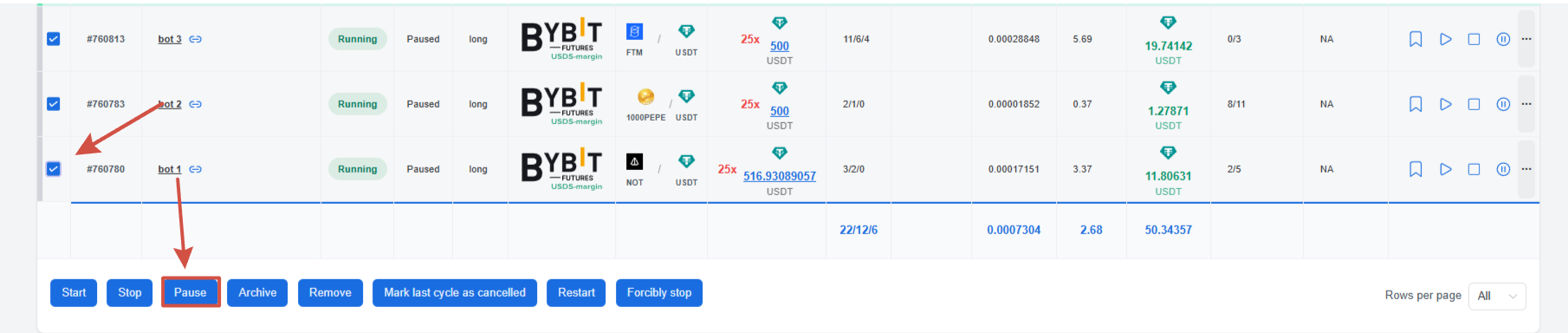
Task: Click the Pause bulk action button
Action: pos(191,292)
